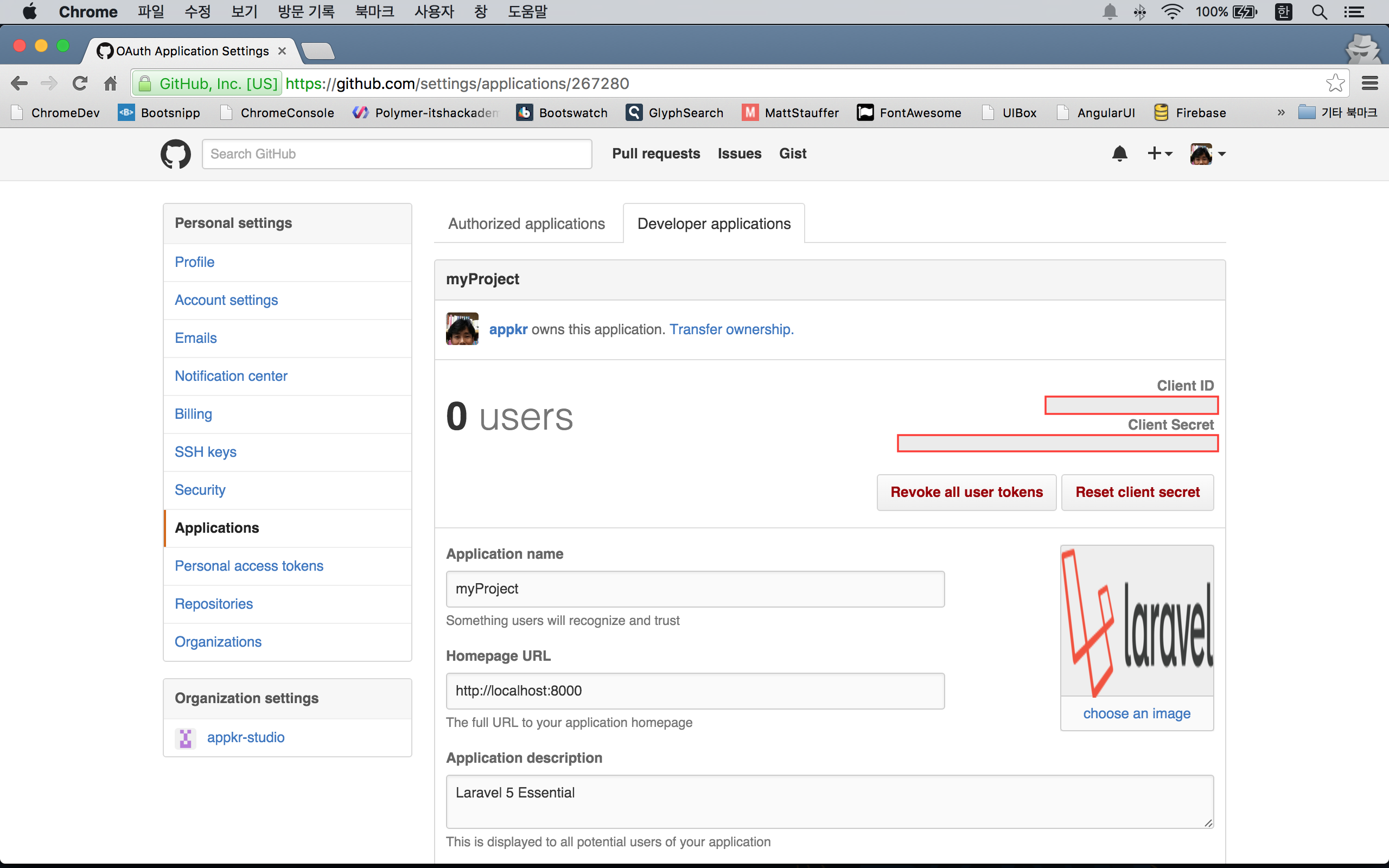
Task: Select the Developer applications tab
Action: (714, 223)
